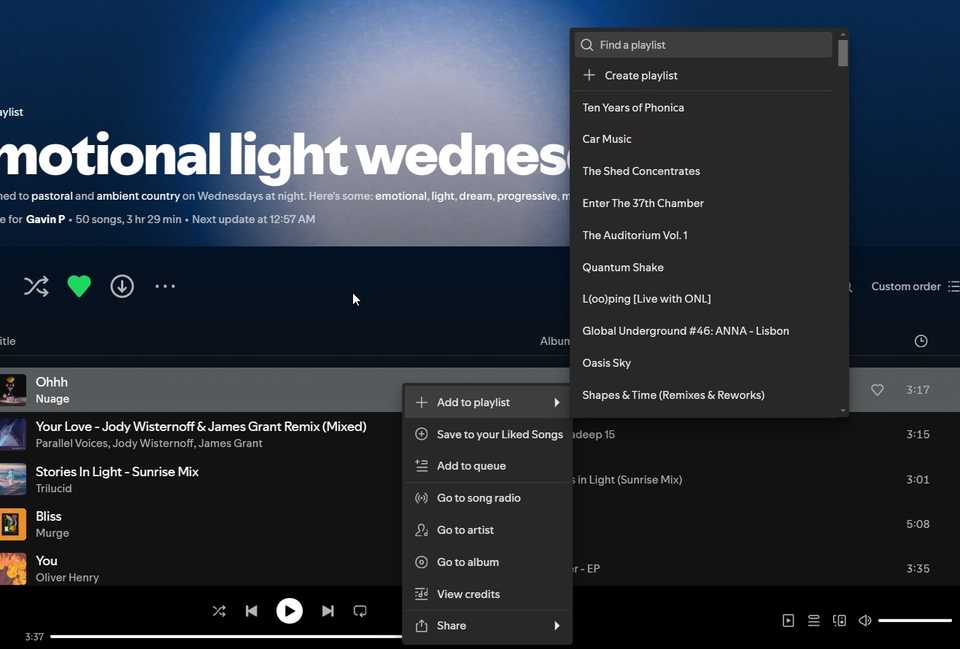Download the emotional light wednesday playlist
Image resolution: width=960 pixels, height=649 pixels.
(121, 286)
